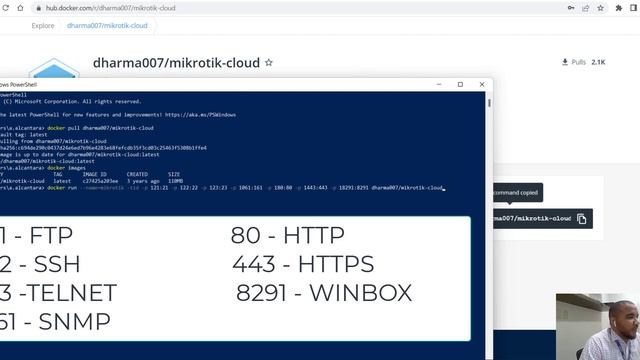Open saved passwords key icon
Image resolution: width=640 pixels, height=360 pixels.
[x=571, y=8]
